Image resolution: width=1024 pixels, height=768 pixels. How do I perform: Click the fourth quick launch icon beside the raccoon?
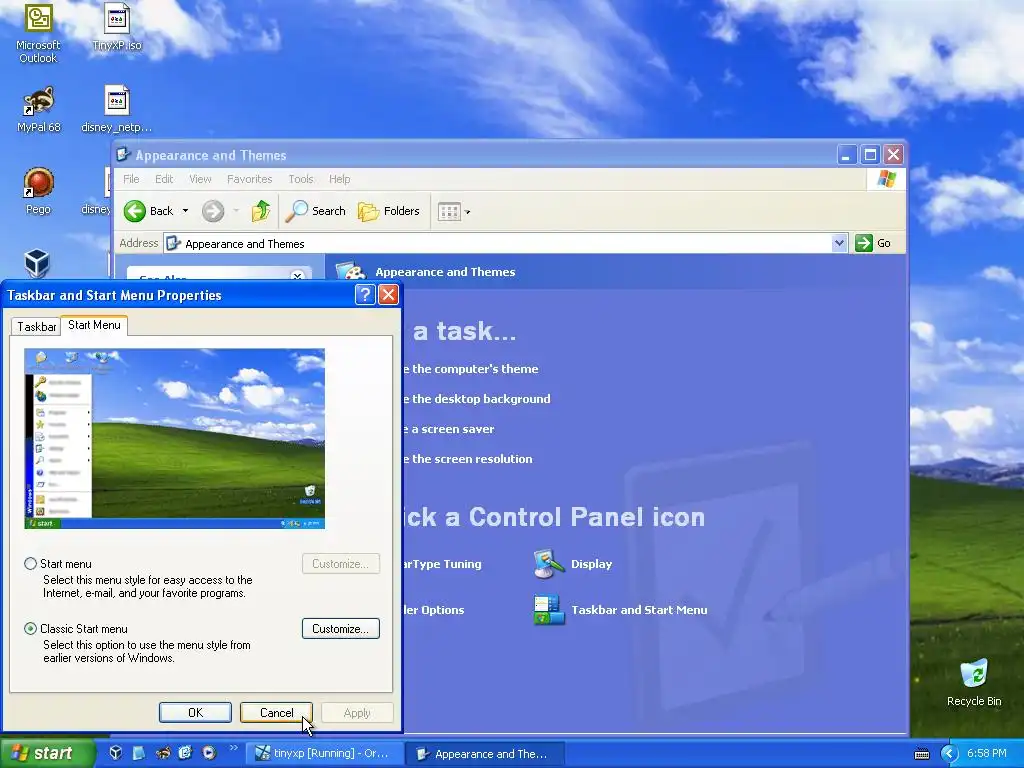coord(185,753)
